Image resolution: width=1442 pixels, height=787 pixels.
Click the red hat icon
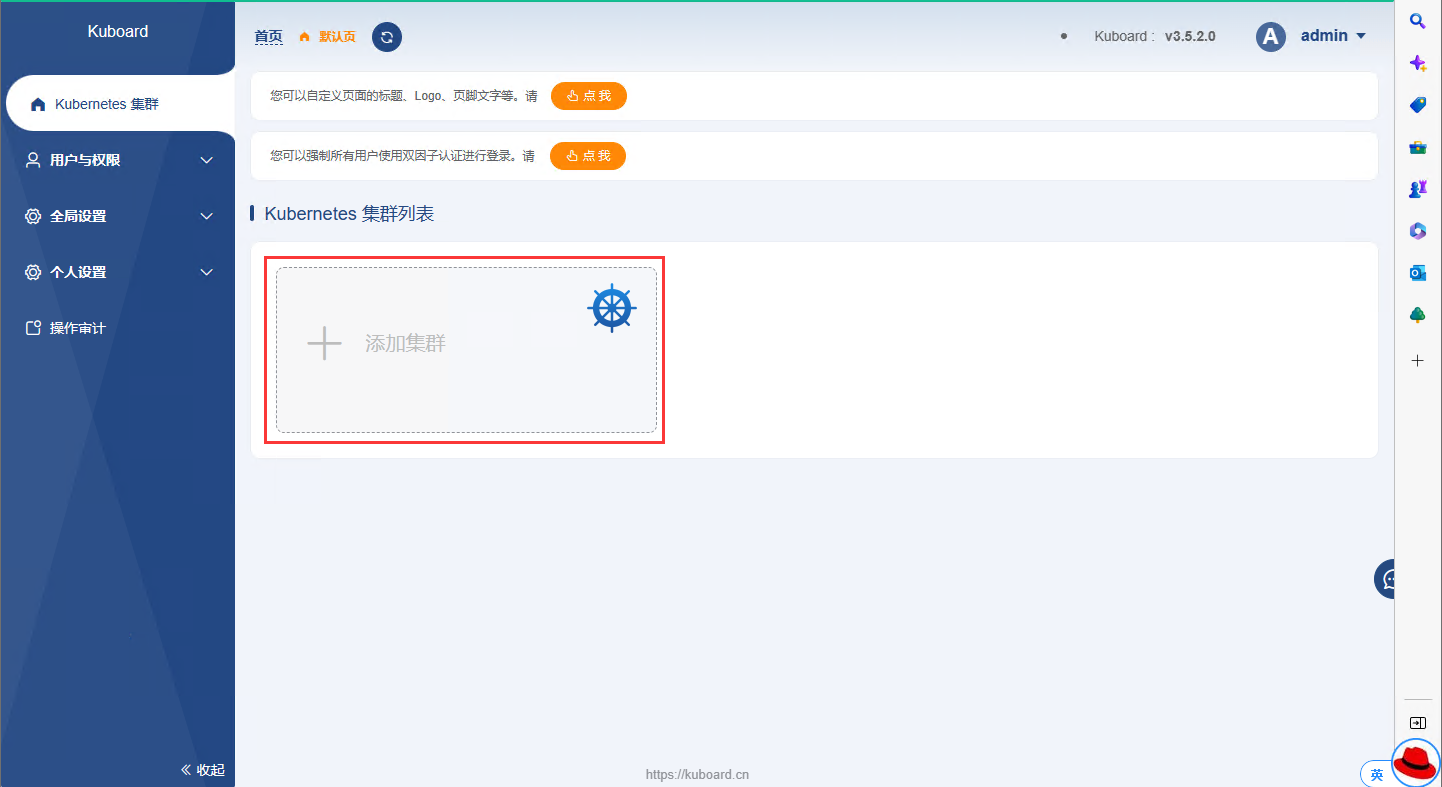[1416, 762]
